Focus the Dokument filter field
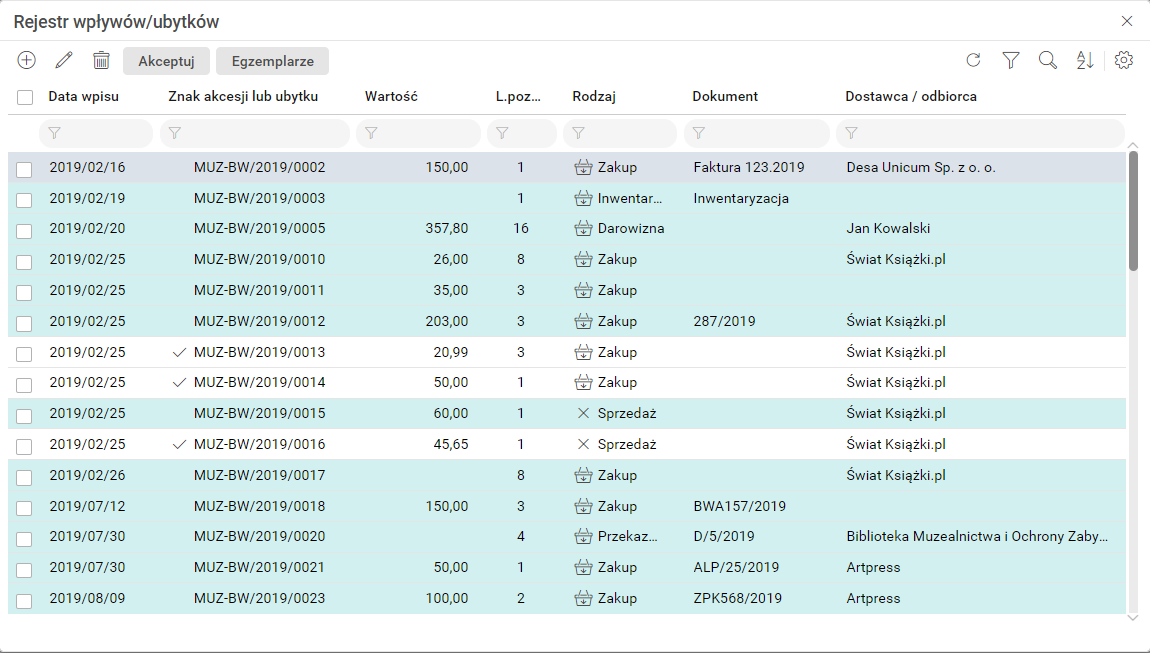1150x653 pixels. (x=757, y=133)
